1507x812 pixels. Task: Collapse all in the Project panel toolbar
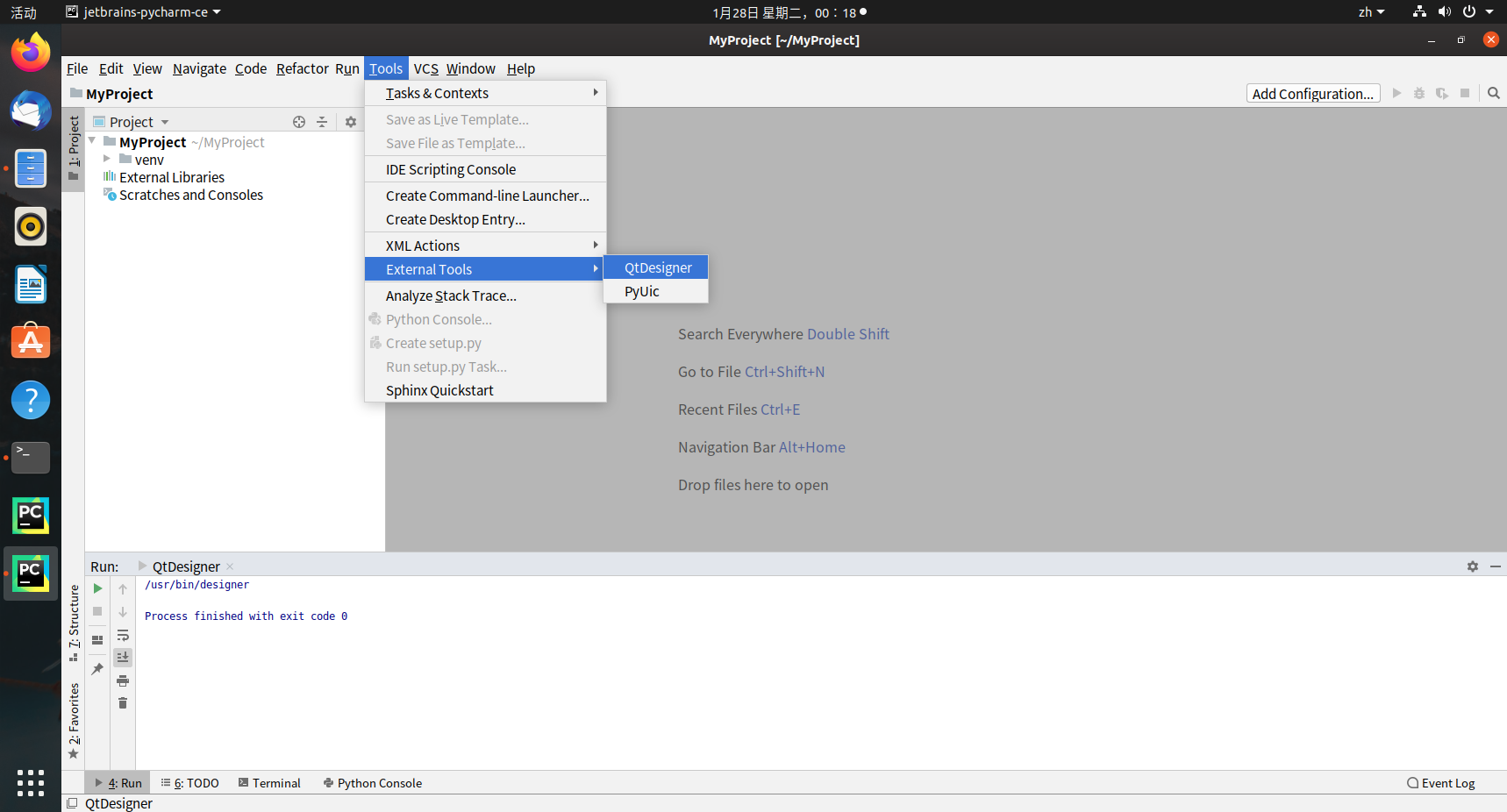322,122
